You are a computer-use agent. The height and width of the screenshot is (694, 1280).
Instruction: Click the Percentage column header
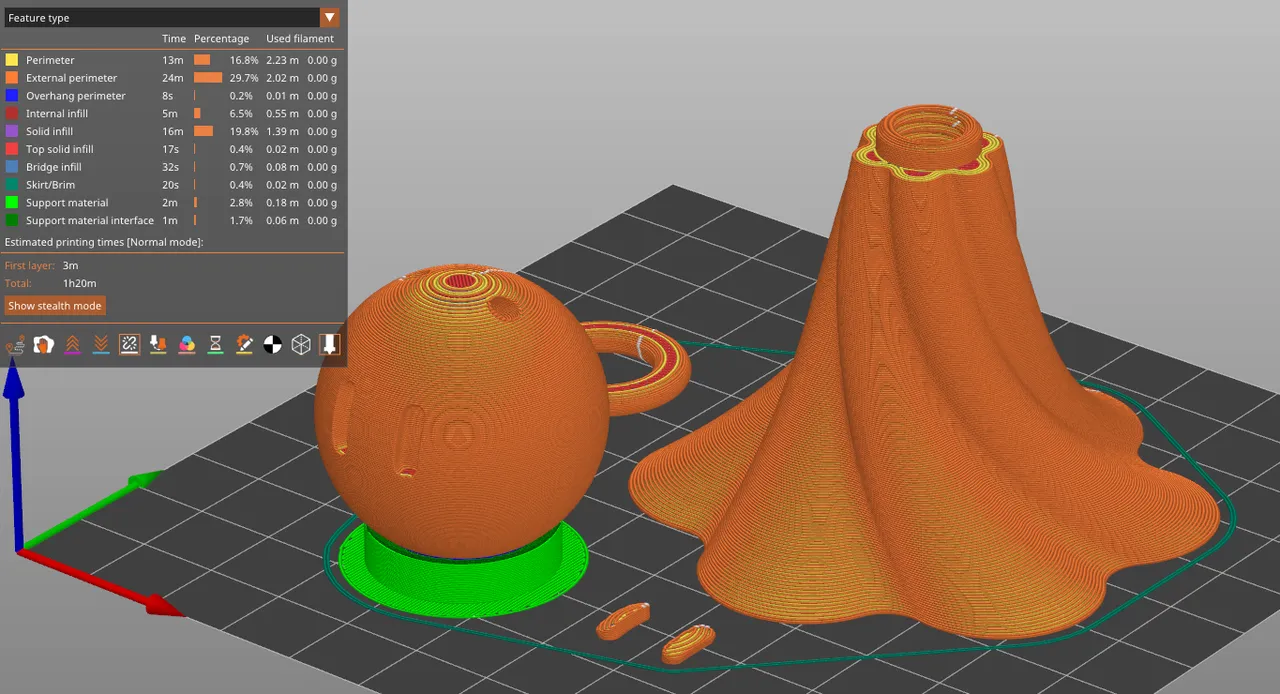tap(221, 39)
